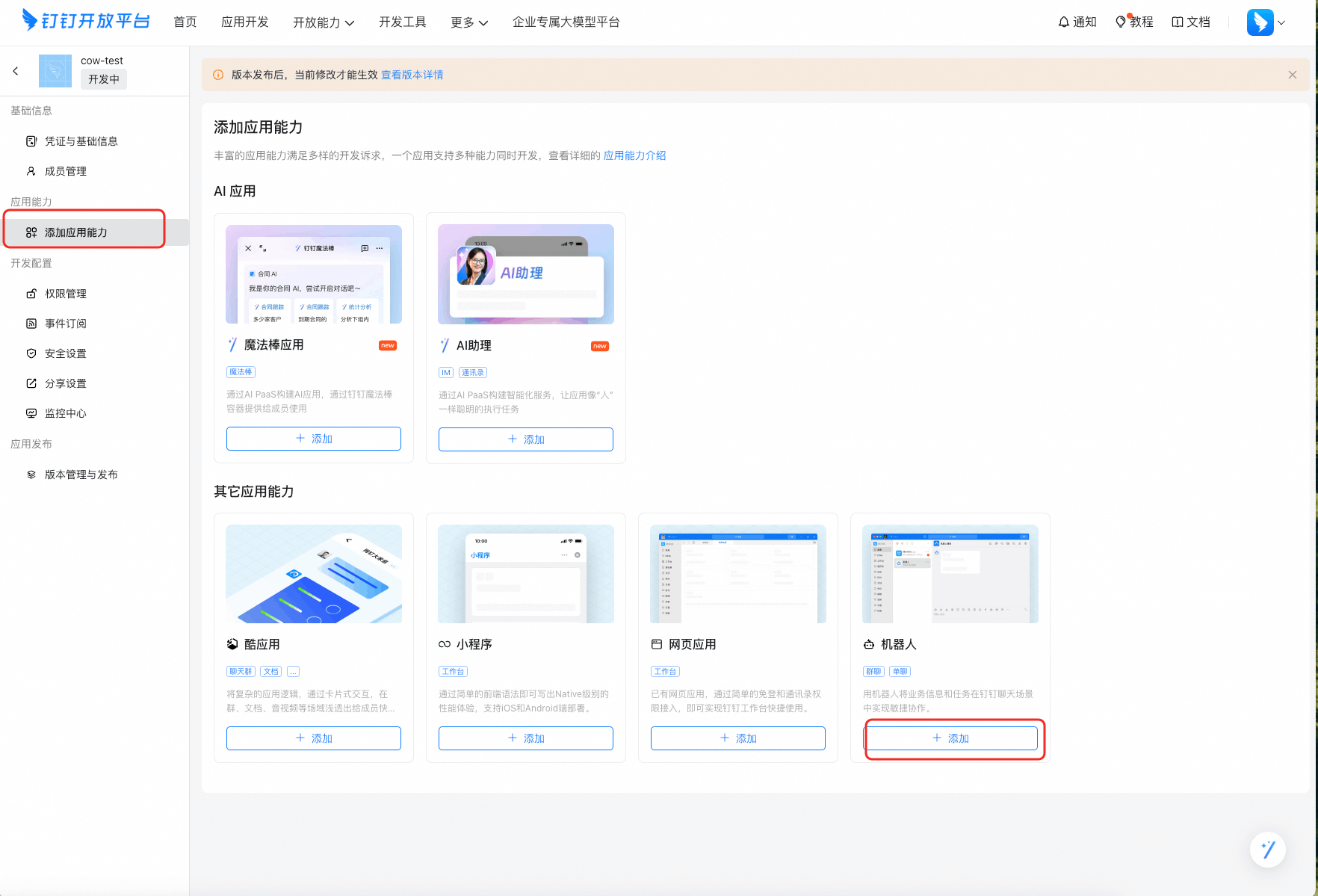This screenshot has height=896, width=1318.
Task: Click the 魔法棒 tag label
Action: [241, 372]
